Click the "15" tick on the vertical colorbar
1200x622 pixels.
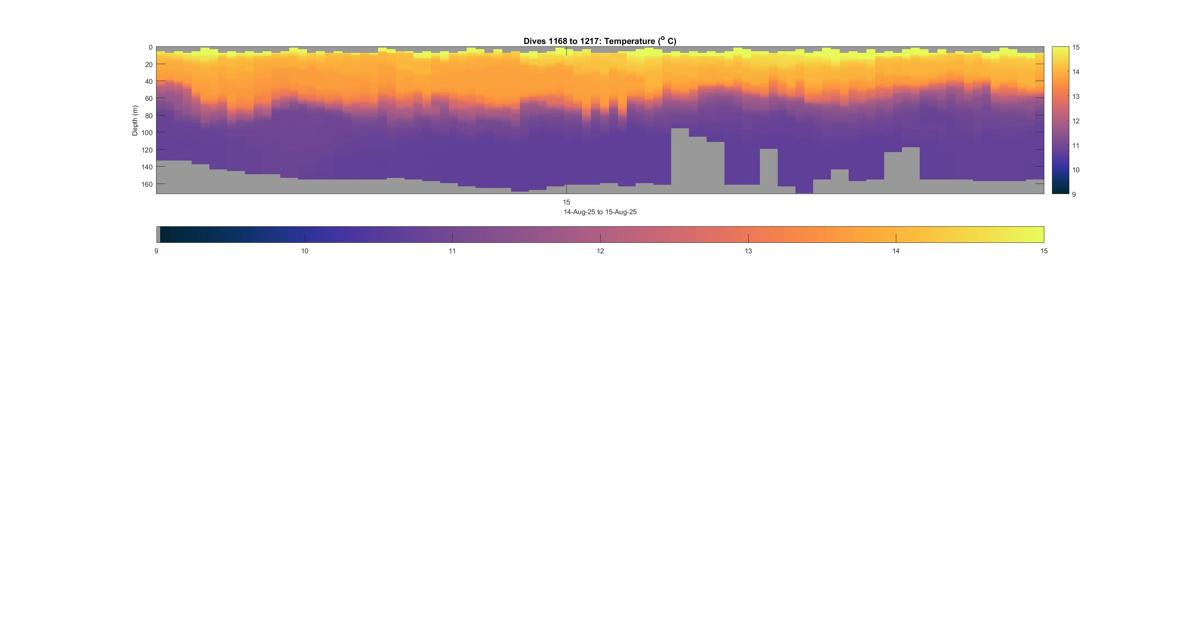pyautogui.click(x=1076, y=47)
